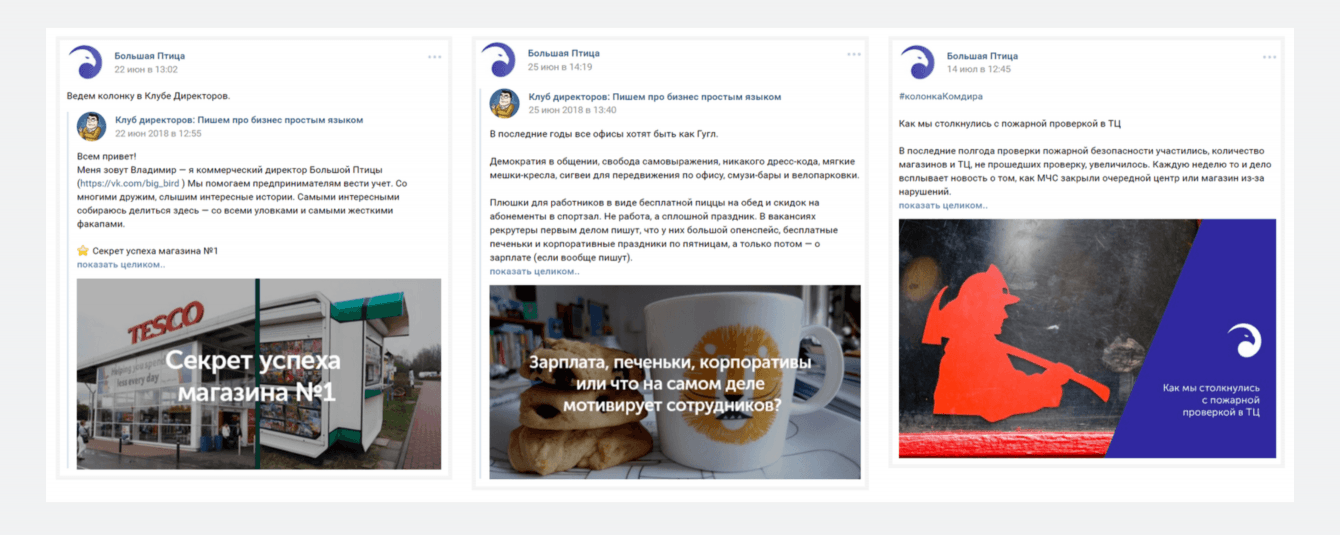Expand first post with показать целиком
Viewport: 1340px width, 535px height.
121,264
